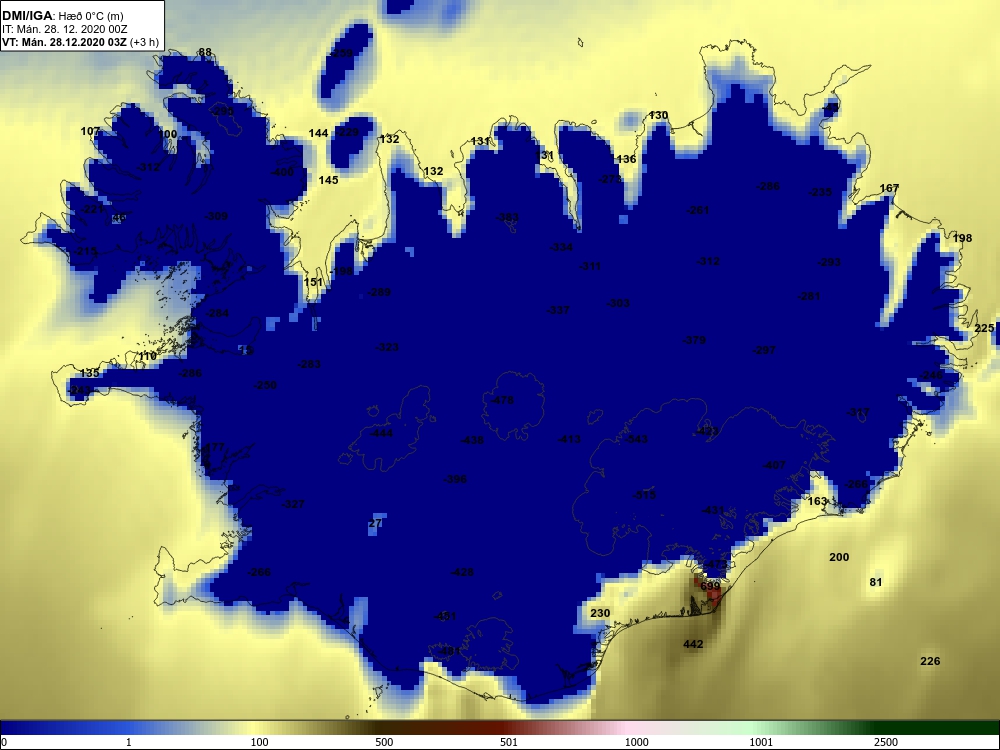
Task: Click the 1000 label on the colour scale
Action: pyautogui.click(x=636, y=742)
